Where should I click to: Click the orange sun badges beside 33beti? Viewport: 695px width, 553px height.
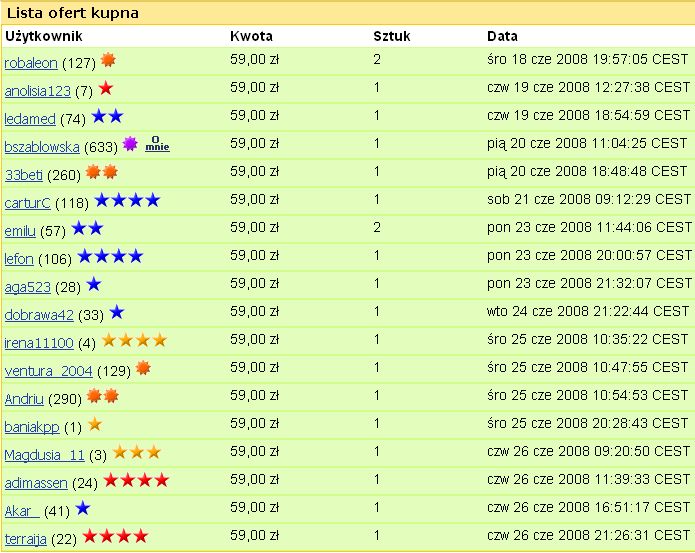(102, 173)
